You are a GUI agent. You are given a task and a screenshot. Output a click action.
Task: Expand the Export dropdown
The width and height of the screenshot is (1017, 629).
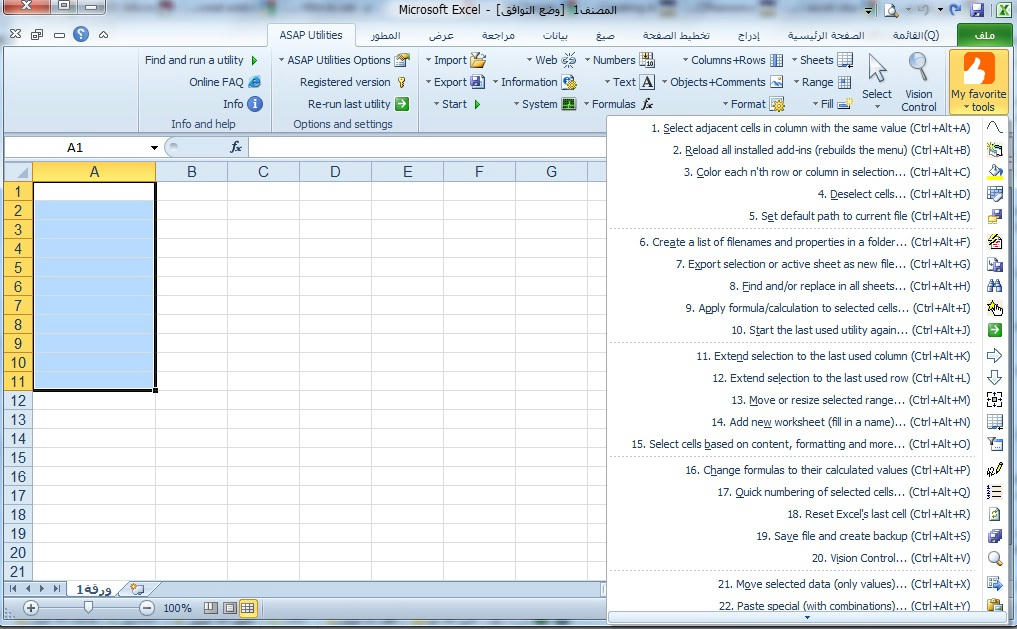pos(455,82)
